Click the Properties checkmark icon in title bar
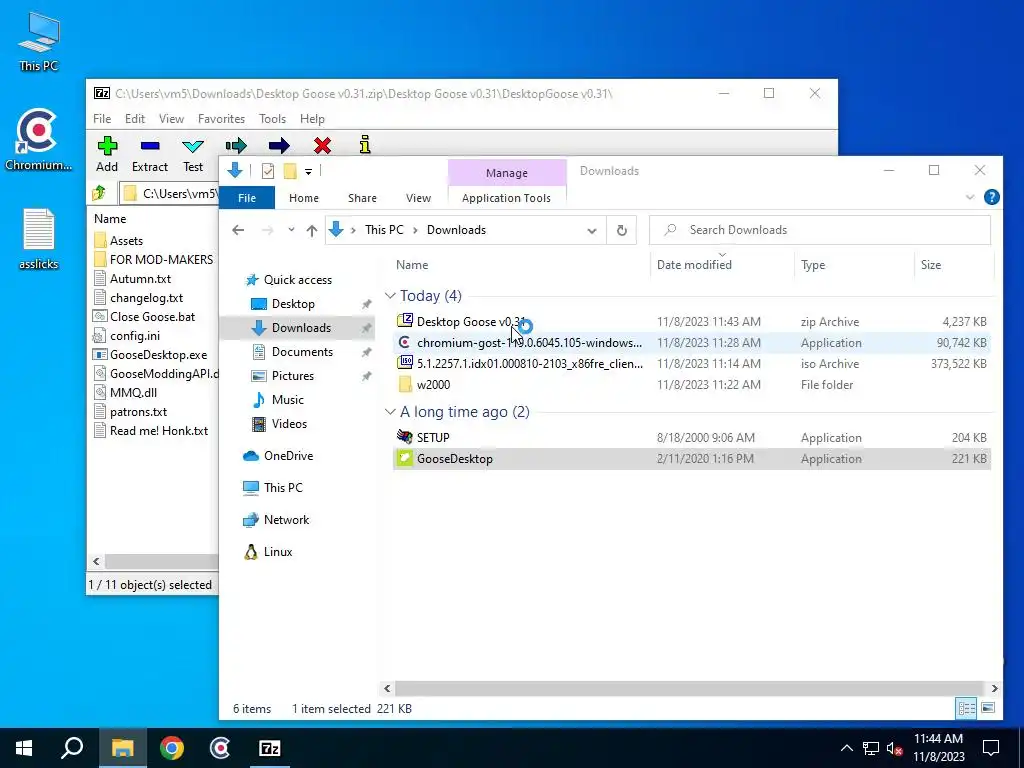Viewport: 1024px width, 768px height. [x=268, y=171]
